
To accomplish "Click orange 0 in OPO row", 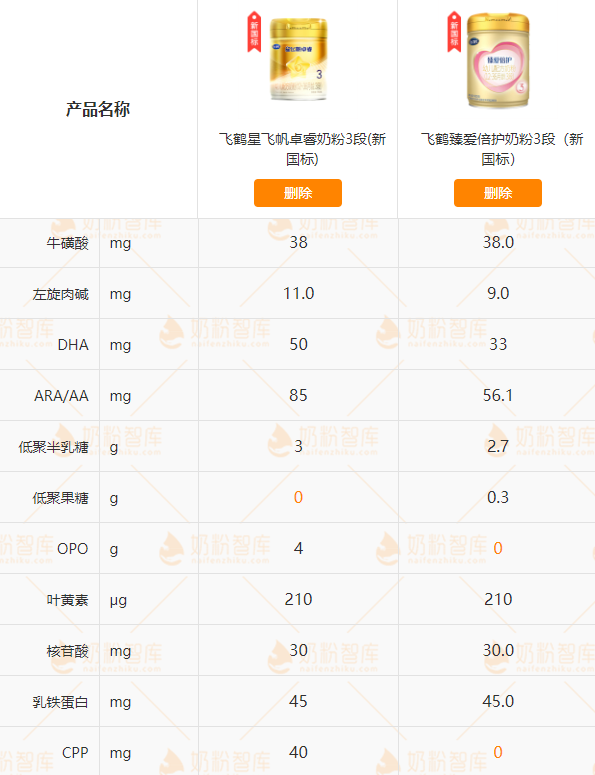I will [498, 548].
